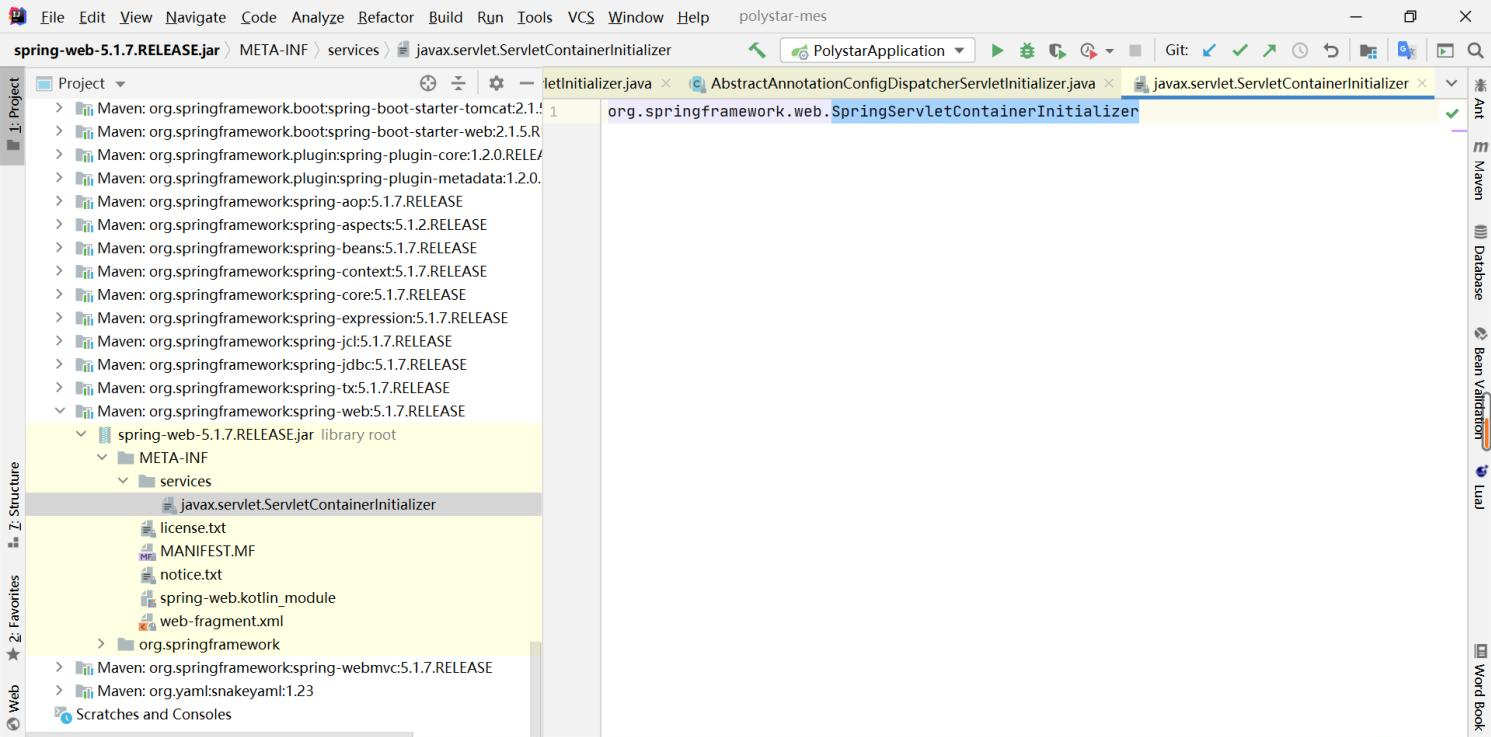Click the META-INF breadcrumb

pyautogui.click(x=273, y=50)
